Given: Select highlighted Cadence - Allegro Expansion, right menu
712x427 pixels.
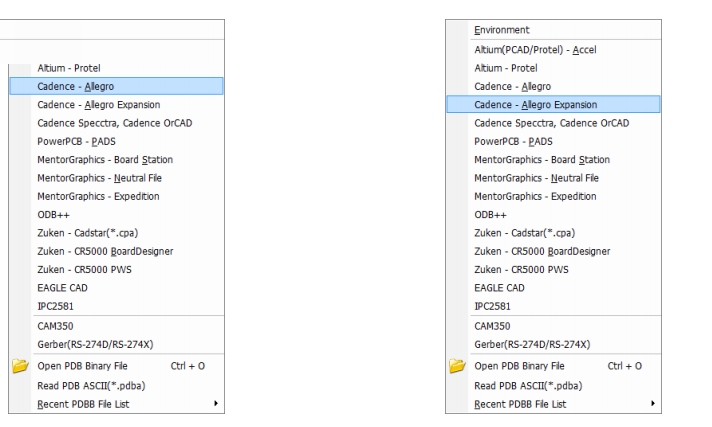Looking at the screenshot, I should [535, 104].
